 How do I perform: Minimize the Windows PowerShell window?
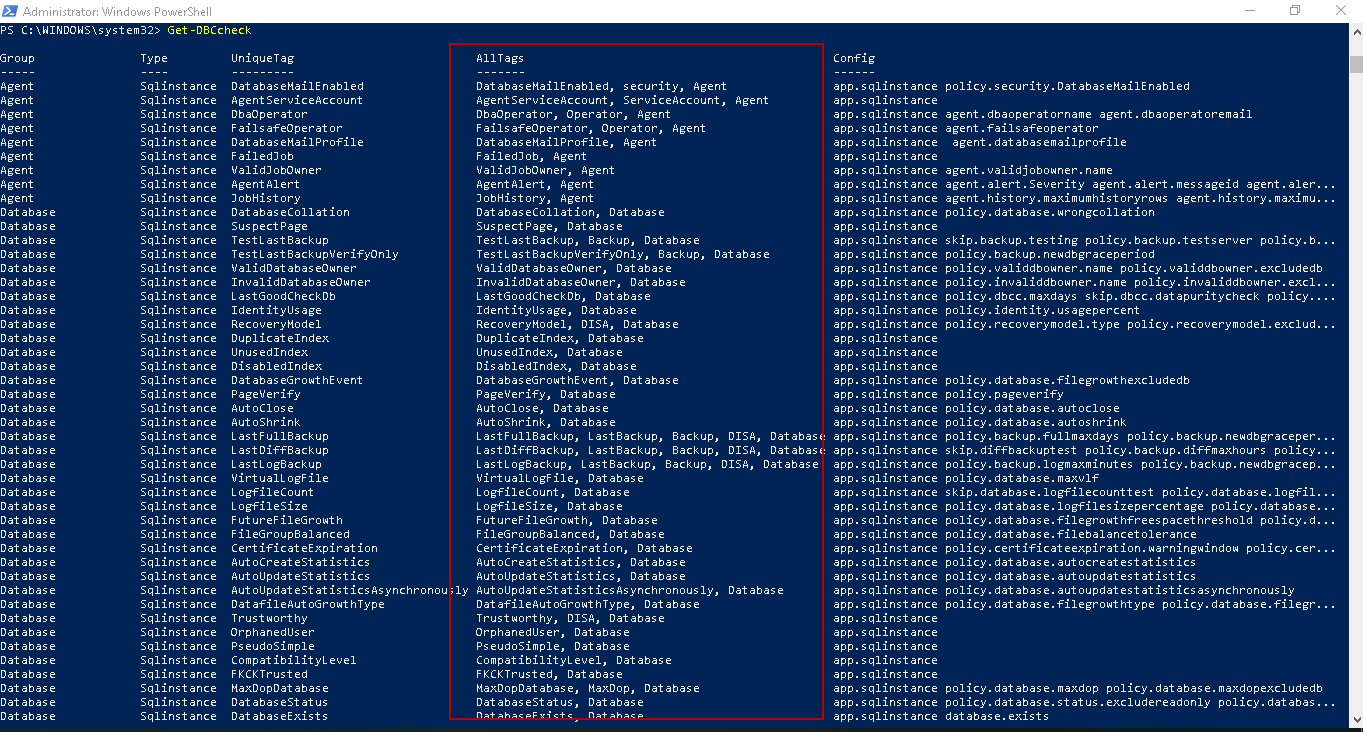1250,11
